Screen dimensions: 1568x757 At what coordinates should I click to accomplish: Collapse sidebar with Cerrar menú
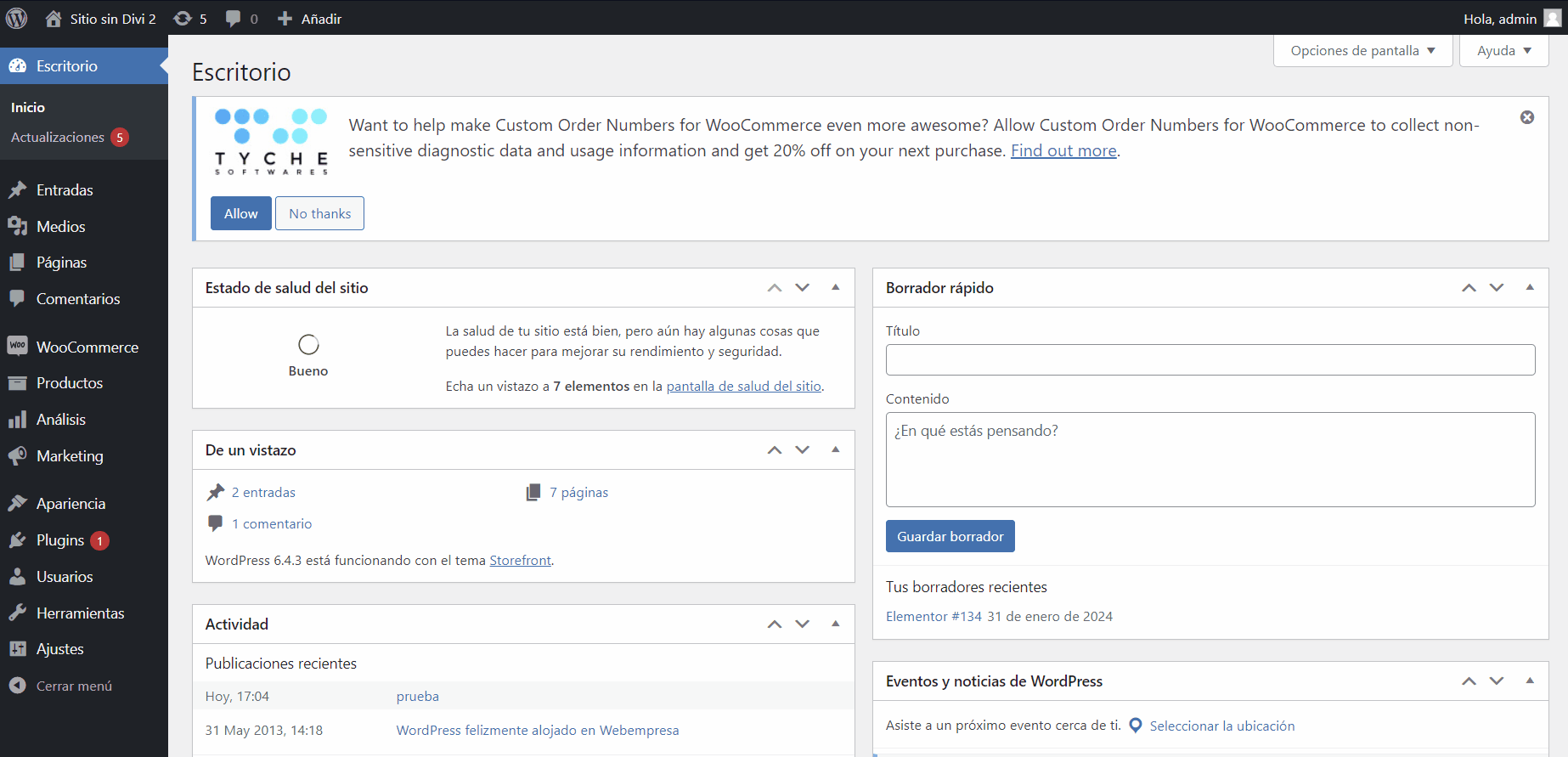tap(73, 686)
